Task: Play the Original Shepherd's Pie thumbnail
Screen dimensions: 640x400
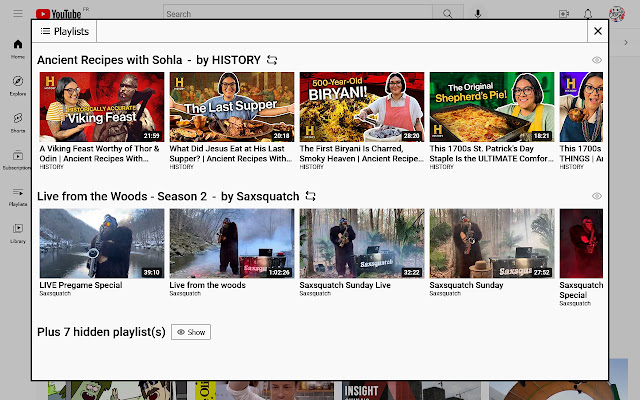Action: click(x=492, y=107)
